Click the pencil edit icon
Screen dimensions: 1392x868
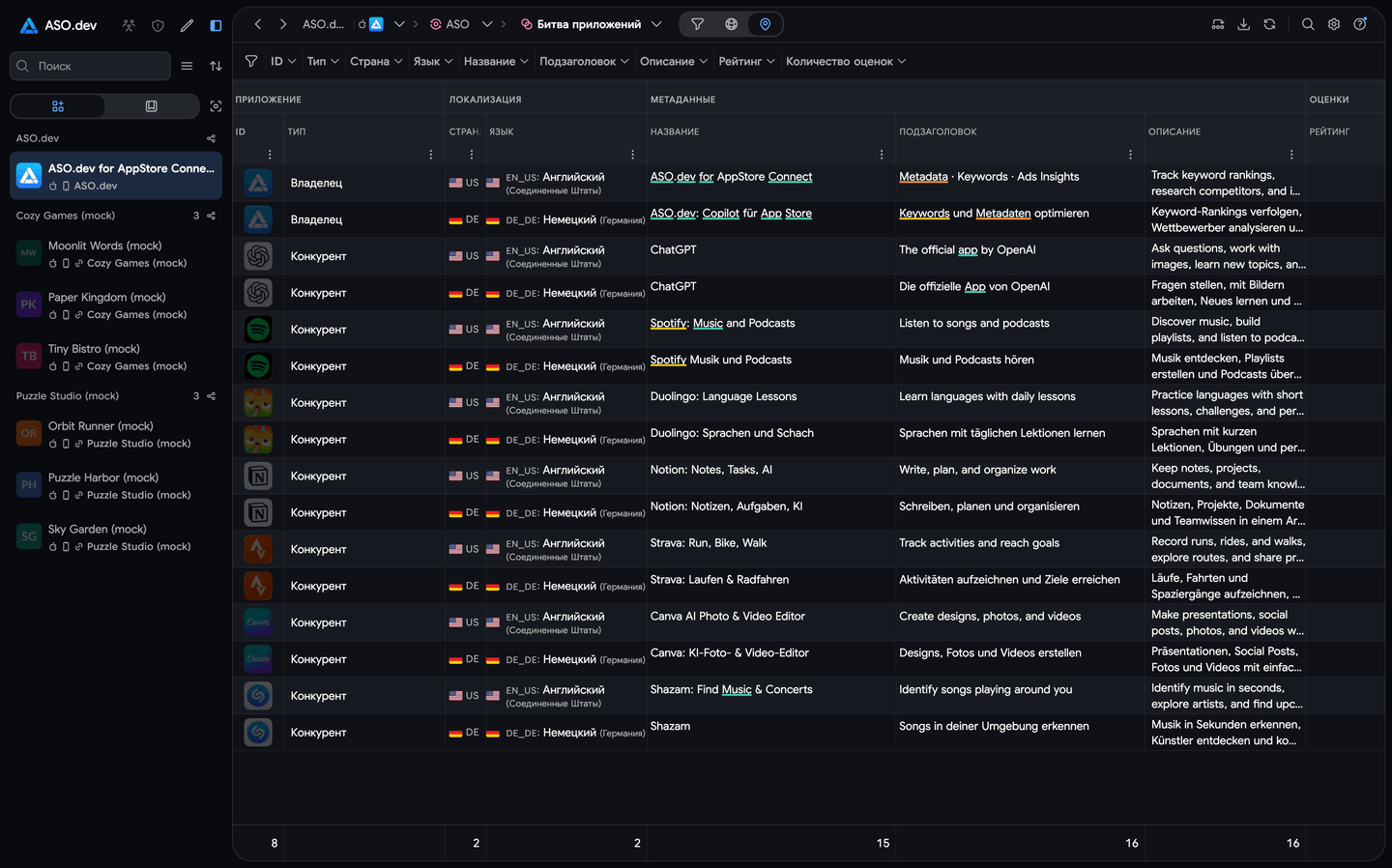(x=187, y=25)
